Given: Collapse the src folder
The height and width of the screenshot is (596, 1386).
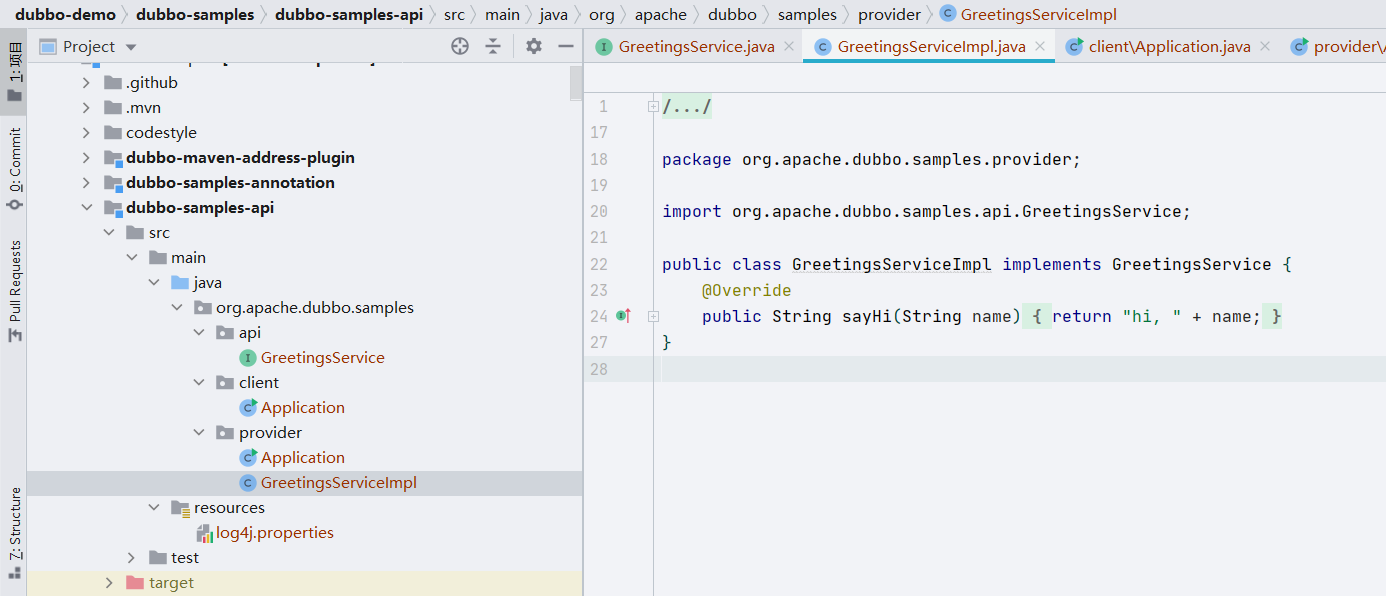Looking at the screenshot, I should click(109, 232).
